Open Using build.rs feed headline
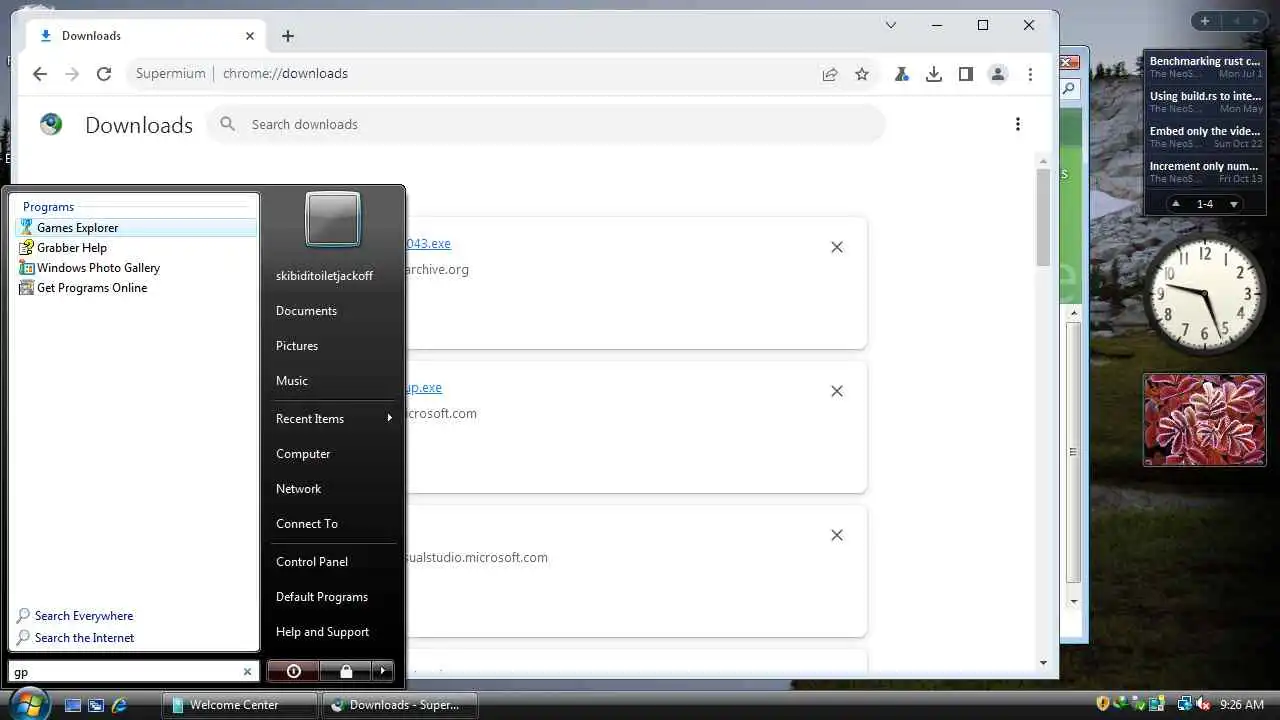 tap(1205, 97)
